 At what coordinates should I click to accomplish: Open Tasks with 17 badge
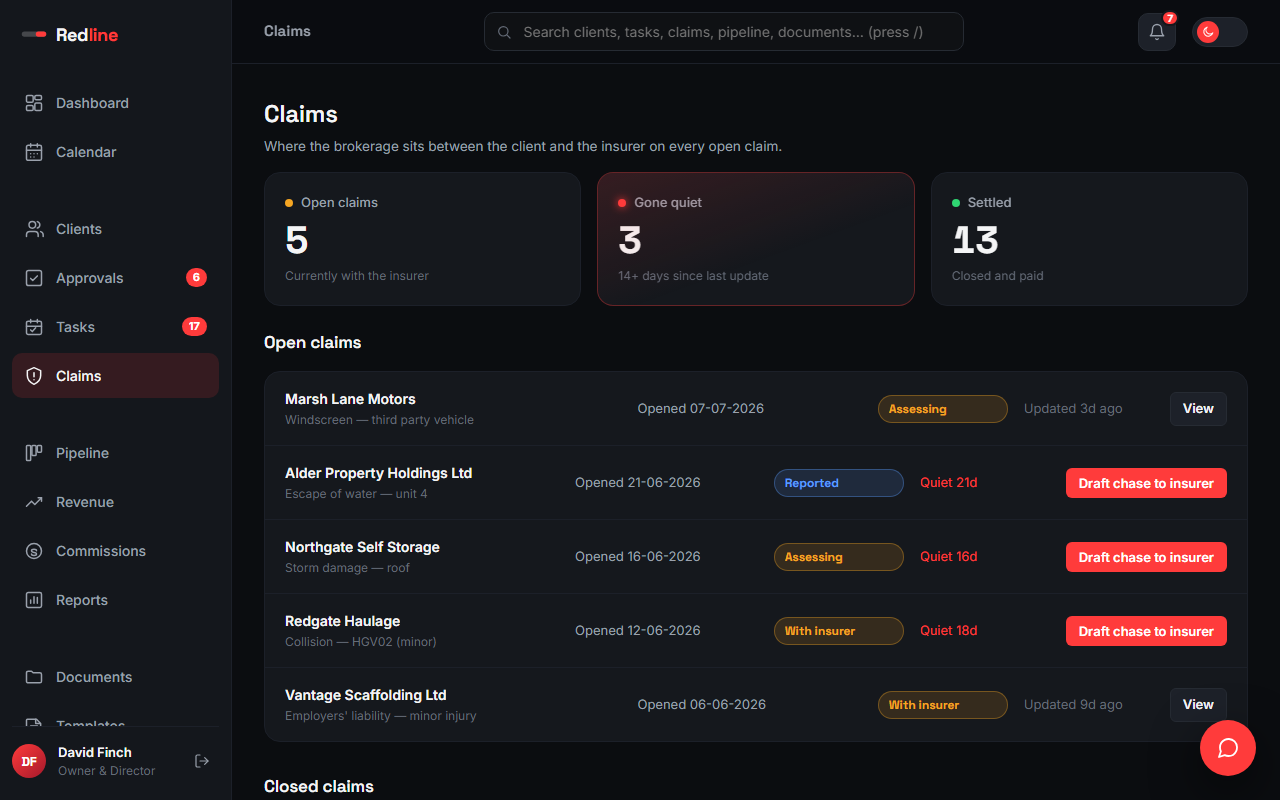click(x=115, y=327)
